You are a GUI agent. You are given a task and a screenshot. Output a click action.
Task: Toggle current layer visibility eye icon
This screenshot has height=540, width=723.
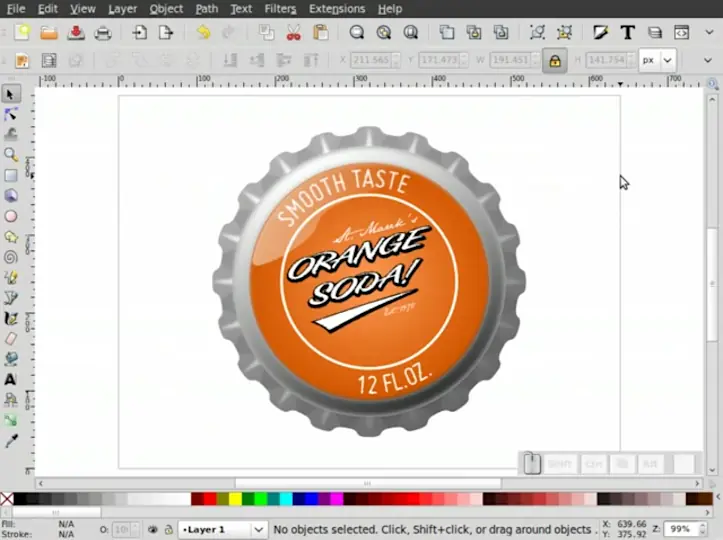click(153, 529)
